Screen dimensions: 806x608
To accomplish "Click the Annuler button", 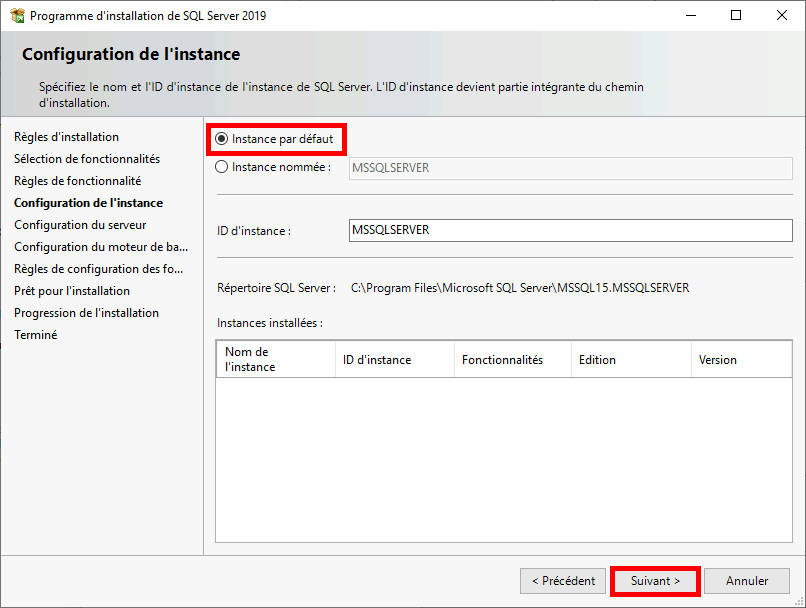I will point(746,580).
